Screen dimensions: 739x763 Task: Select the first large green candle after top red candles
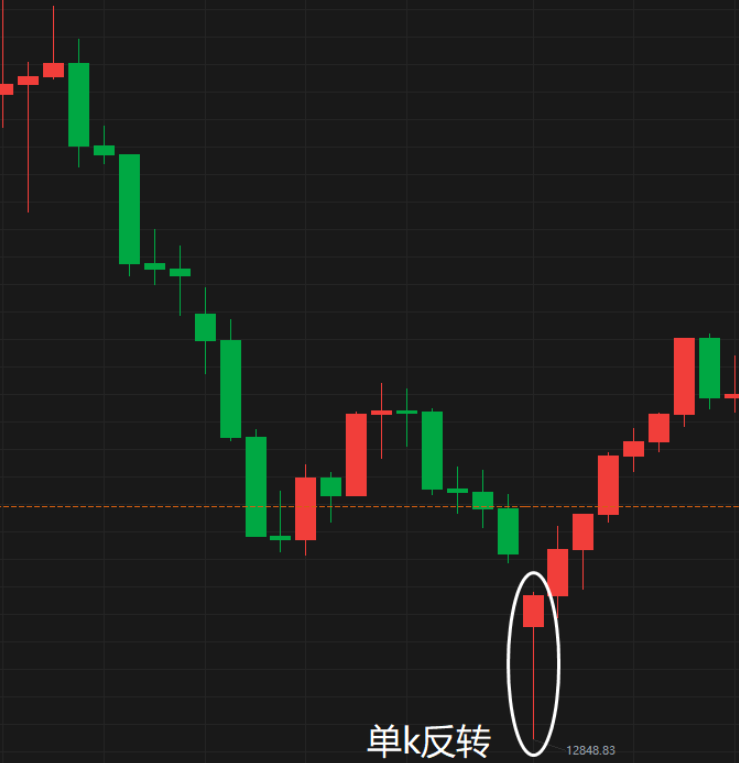coord(78,104)
